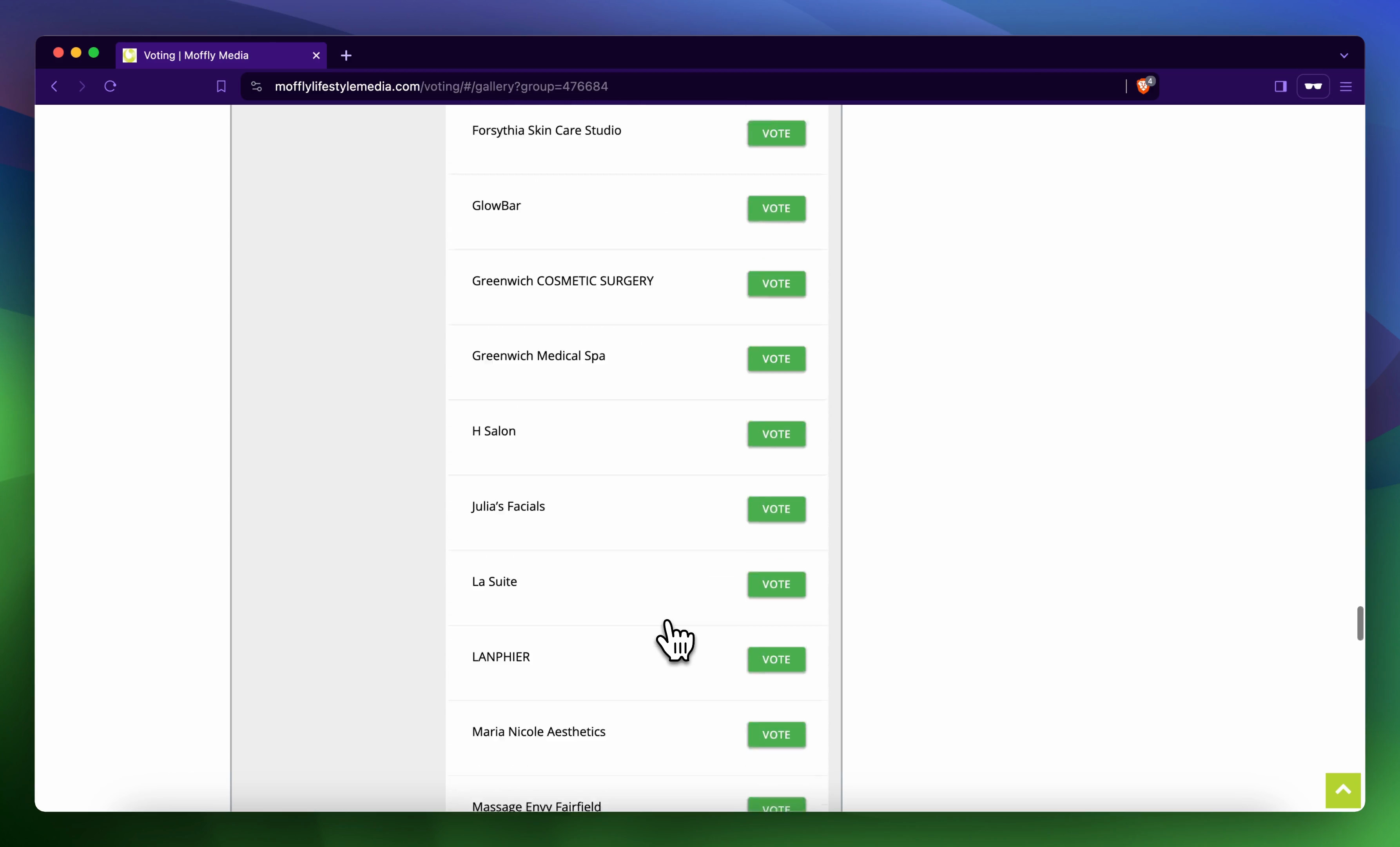Vote for Greenwich Medical Spa

pos(776,359)
